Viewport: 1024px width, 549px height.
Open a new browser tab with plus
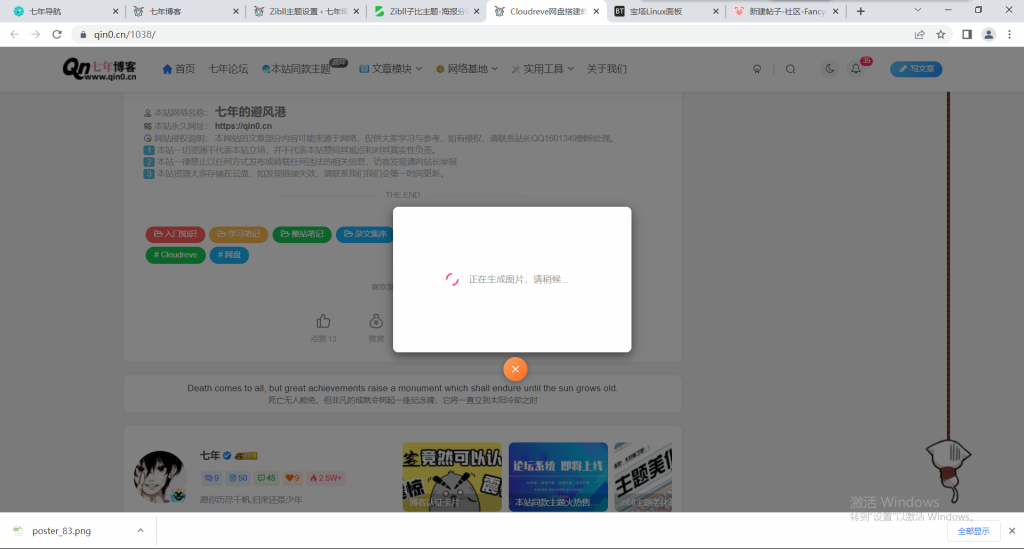(861, 11)
